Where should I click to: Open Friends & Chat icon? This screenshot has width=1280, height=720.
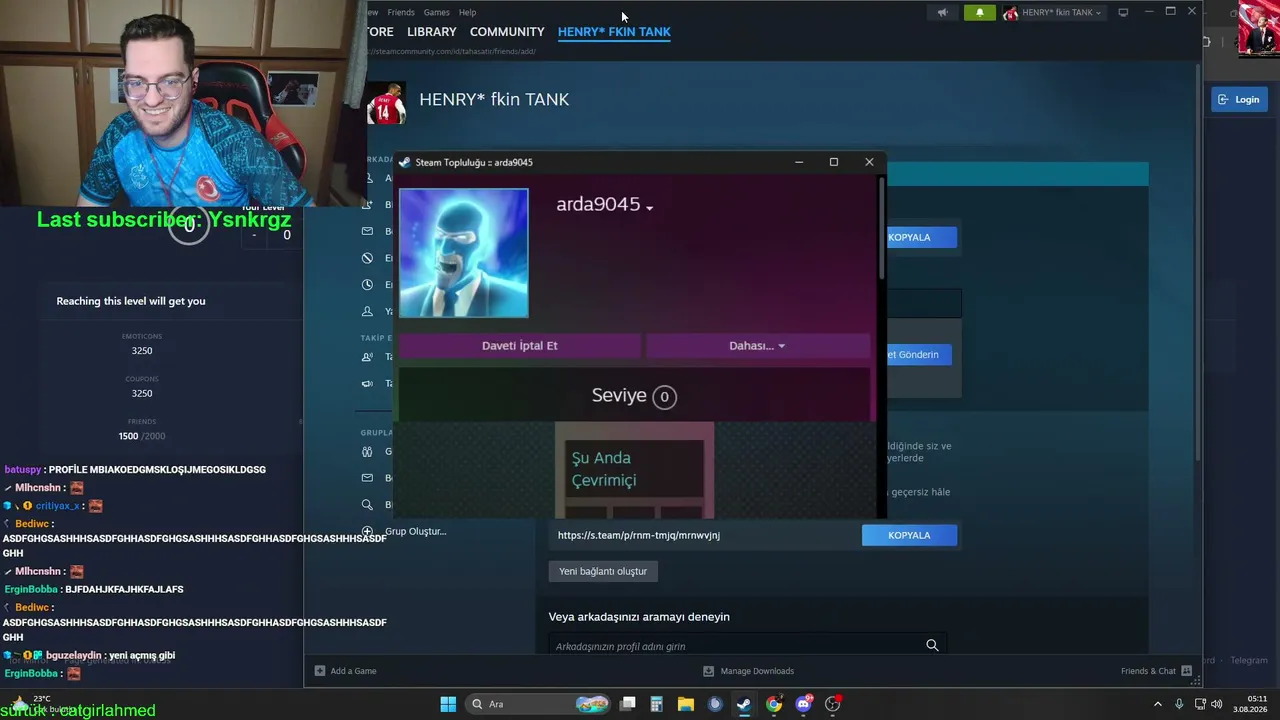(x=1187, y=671)
